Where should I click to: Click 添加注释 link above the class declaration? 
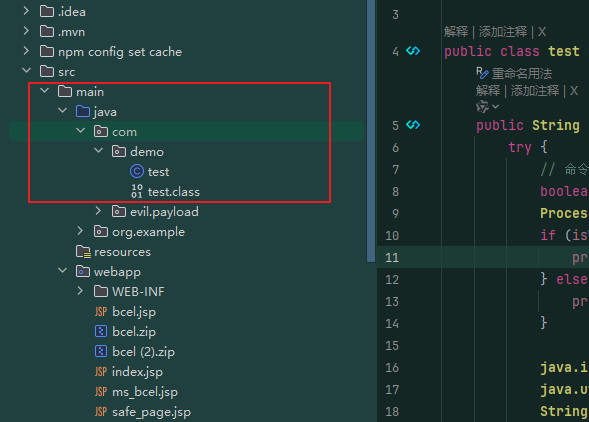coord(503,32)
